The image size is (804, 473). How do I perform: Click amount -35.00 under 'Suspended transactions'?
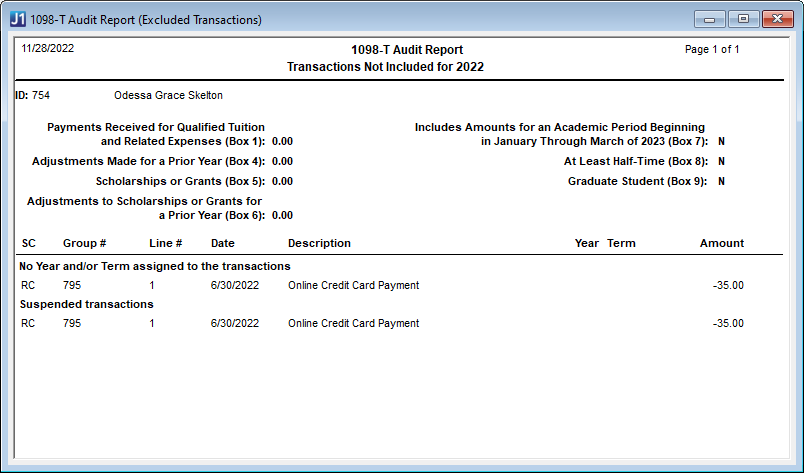[x=728, y=323]
